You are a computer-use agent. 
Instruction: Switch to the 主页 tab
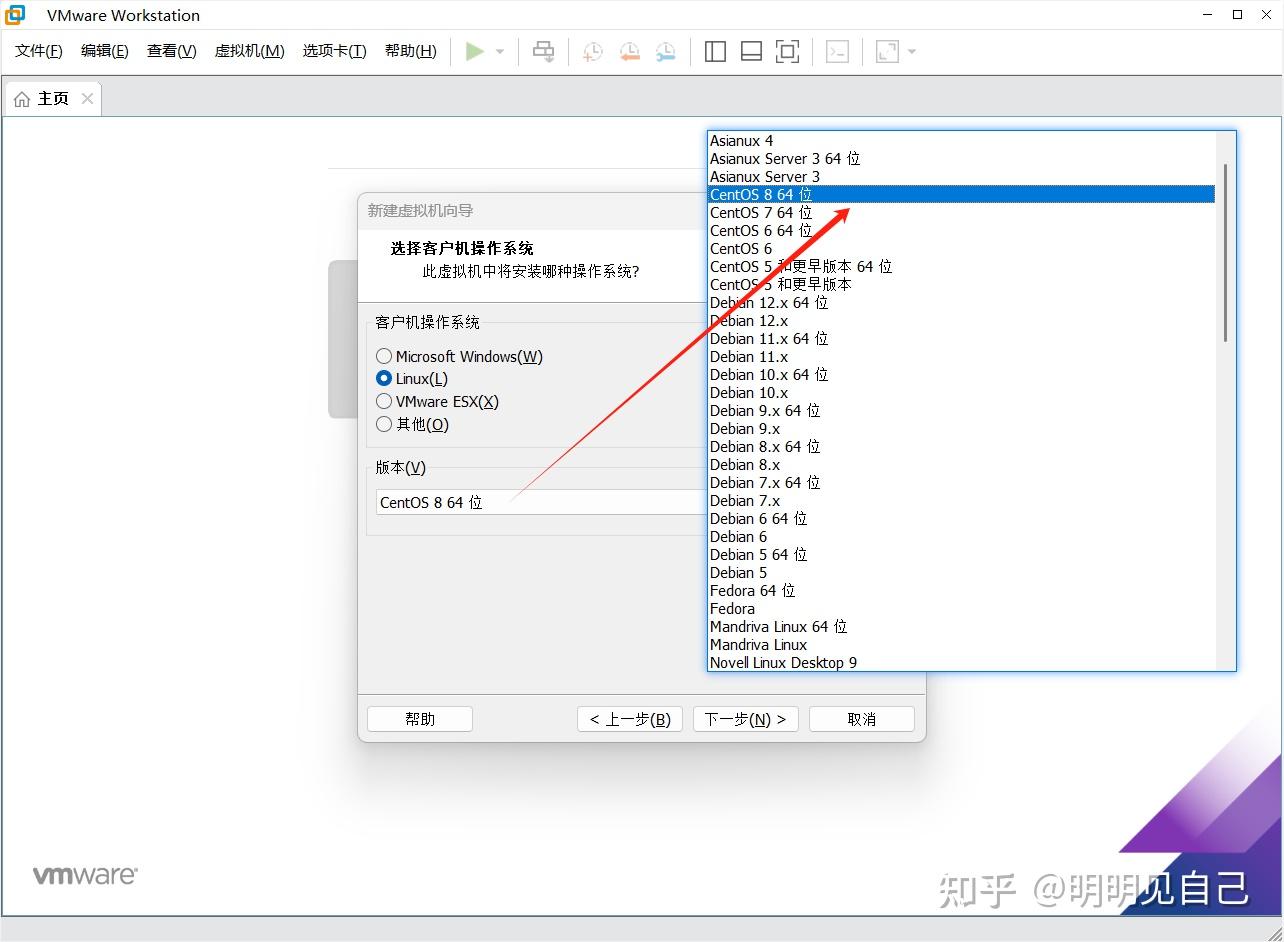(x=51, y=98)
